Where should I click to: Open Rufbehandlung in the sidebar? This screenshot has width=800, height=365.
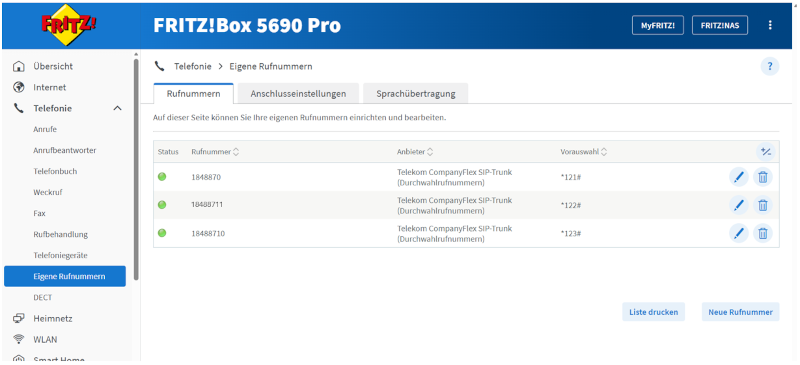[x=61, y=234]
